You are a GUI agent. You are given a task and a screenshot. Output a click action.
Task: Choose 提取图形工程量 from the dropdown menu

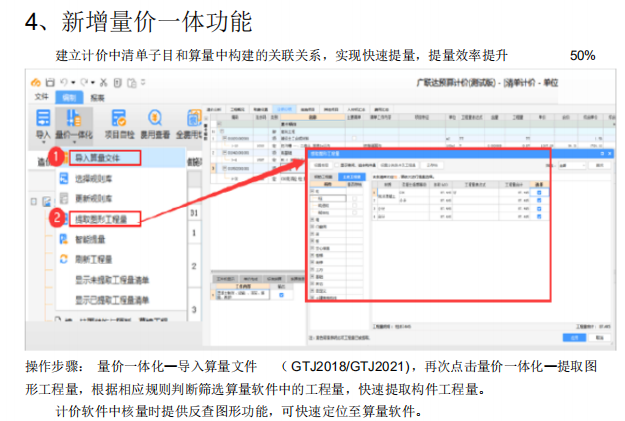tap(103, 217)
